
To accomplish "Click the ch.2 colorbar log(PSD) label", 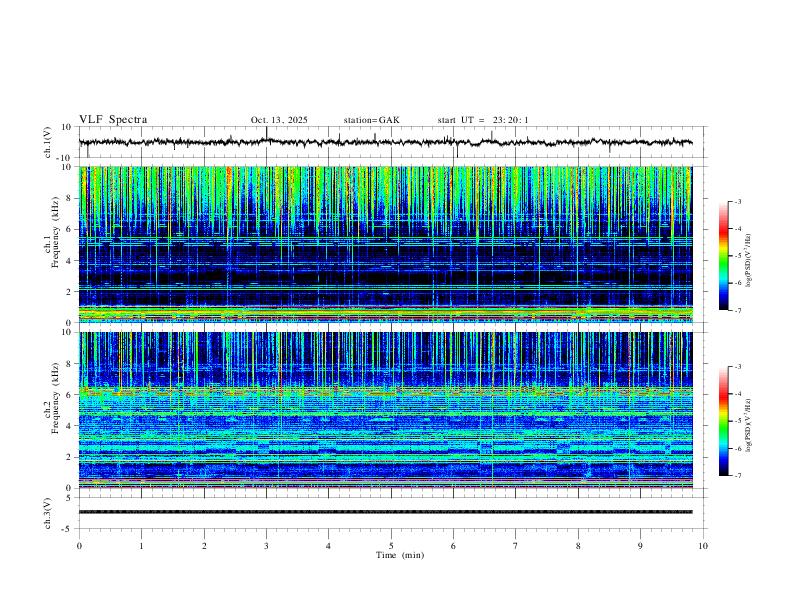I will click(x=748, y=425).
